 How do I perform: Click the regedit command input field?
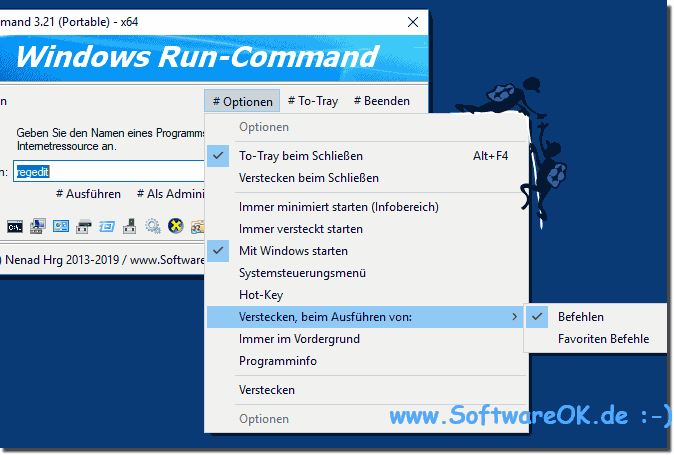(x=109, y=171)
